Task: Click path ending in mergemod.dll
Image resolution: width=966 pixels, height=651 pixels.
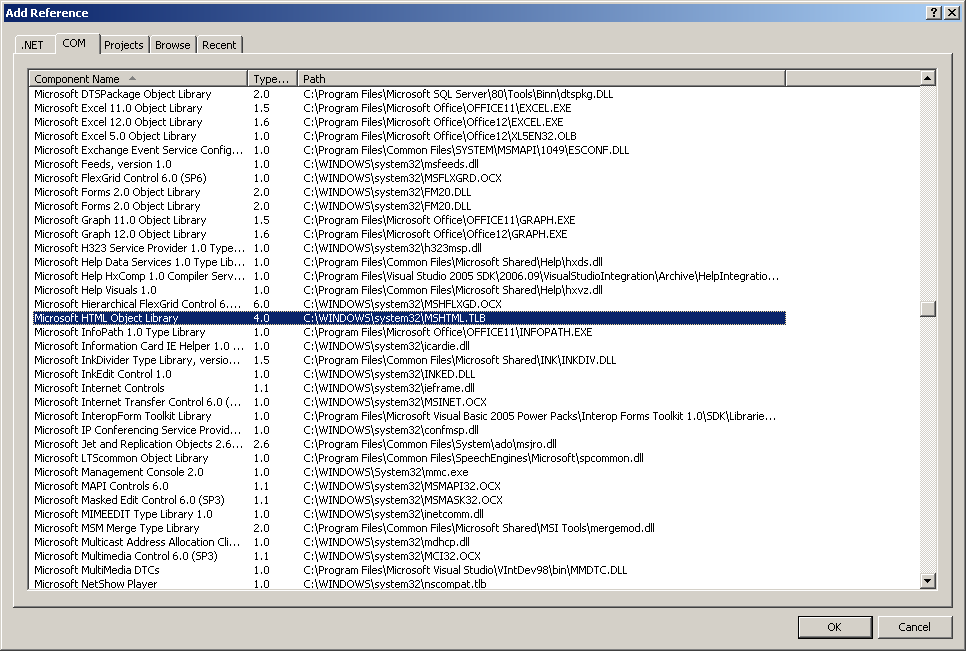Action: (x=479, y=528)
